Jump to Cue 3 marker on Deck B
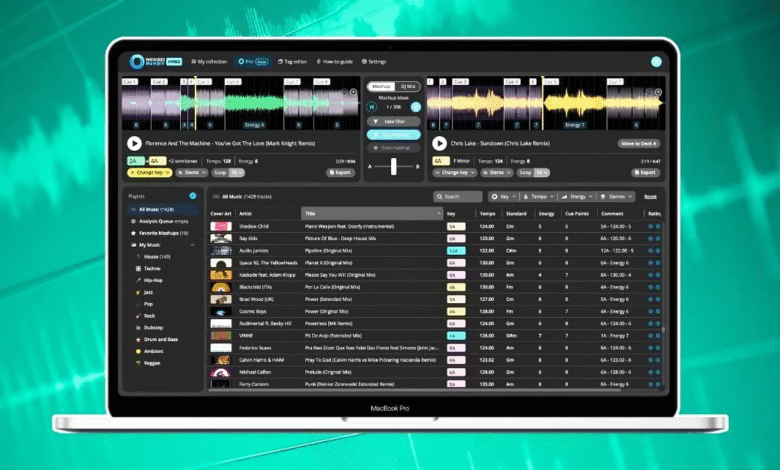Image resolution: width=780 pixels, height=470 pixels. click(460, 82)
